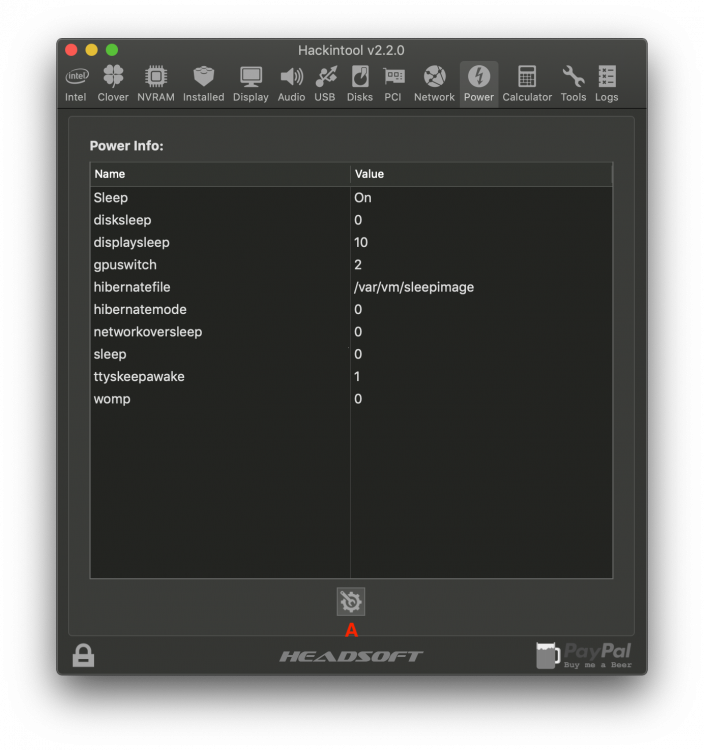Select the lowercase sleep row
This screenshot has width=704, height=750.
[x=352, y=354]
